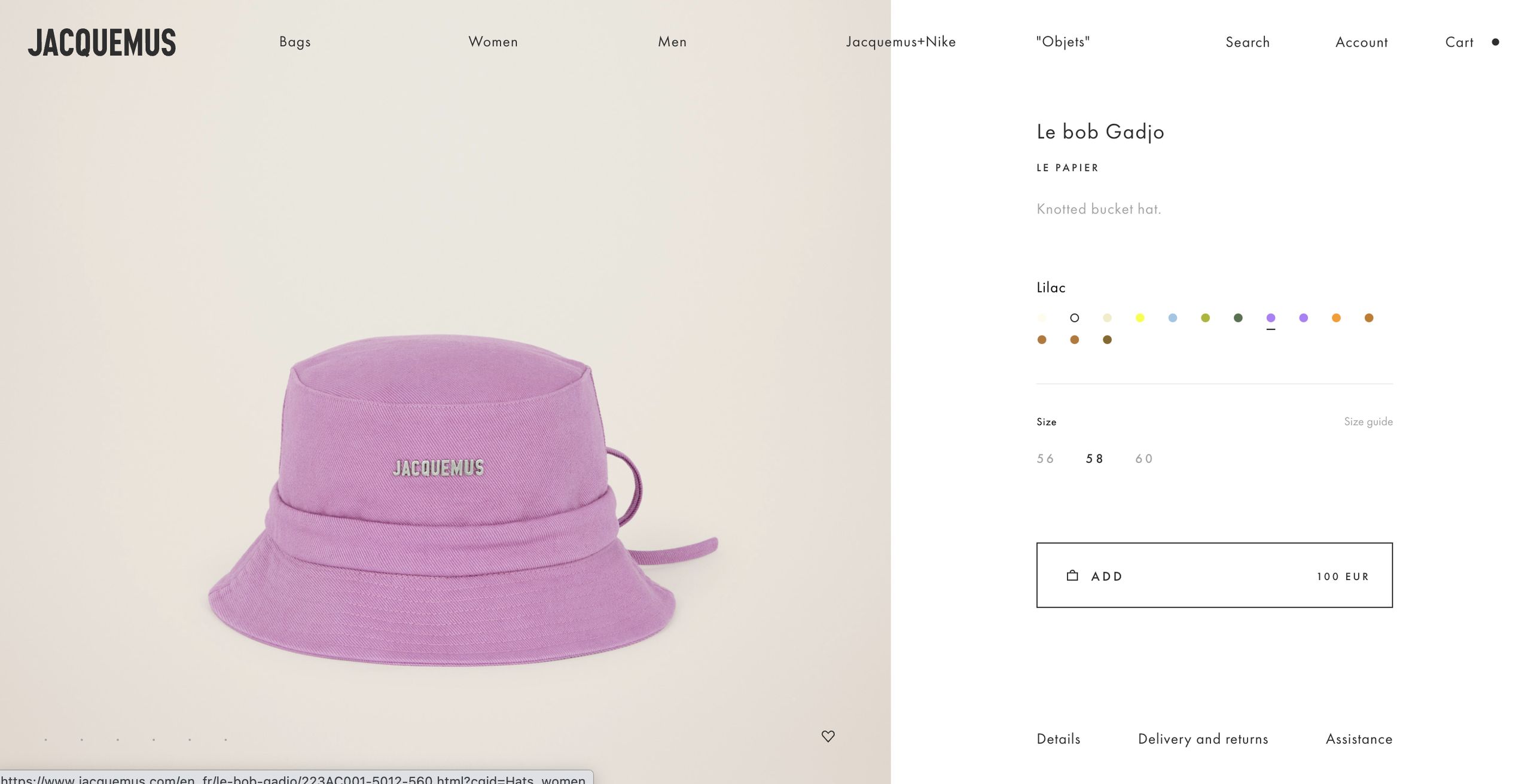1531x784 pixels.
Task: Pick the bright yellow colour swatch
Action: point(1140,318)
